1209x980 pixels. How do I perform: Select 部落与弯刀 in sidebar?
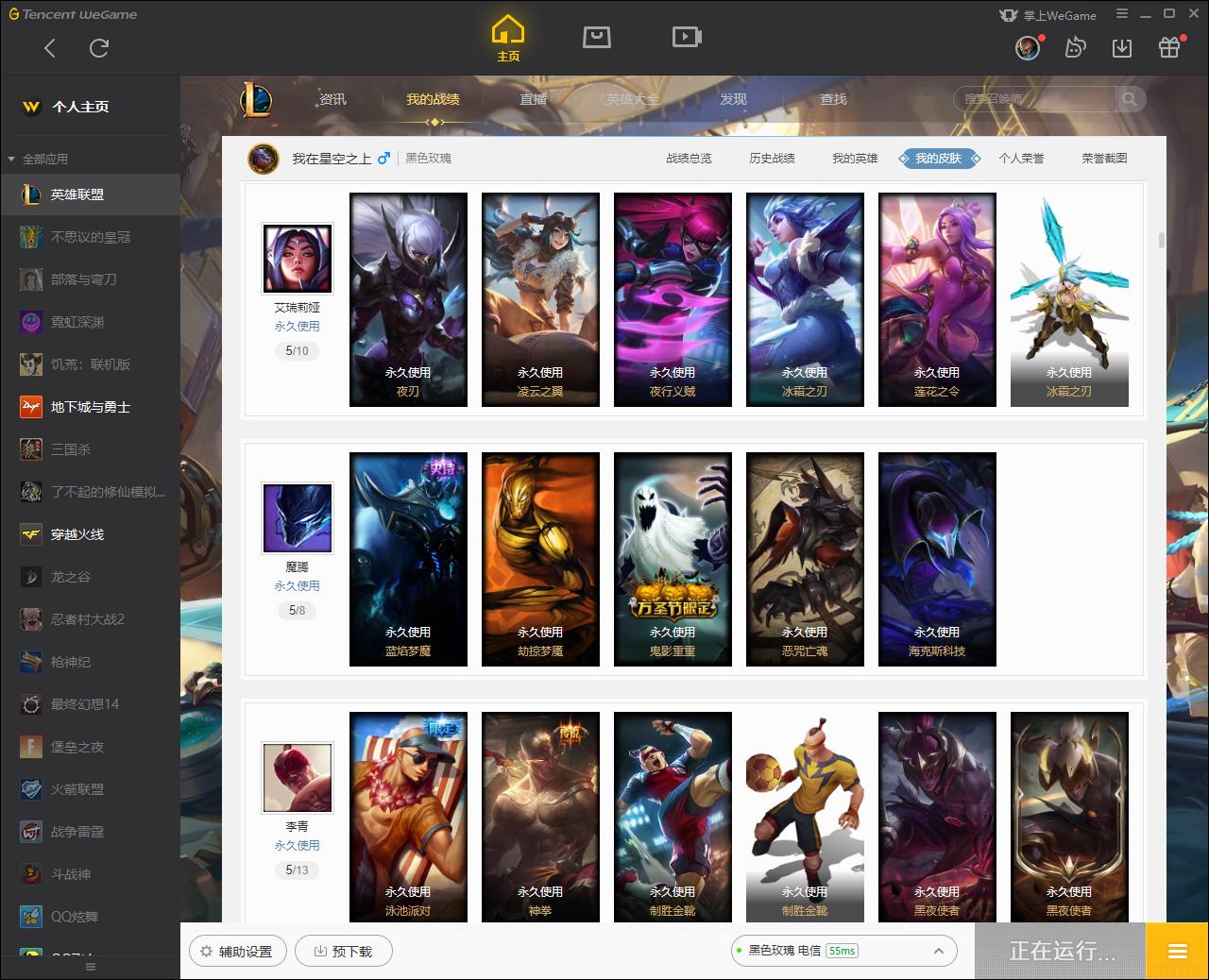pyautogui.click(x=90, y=279)
